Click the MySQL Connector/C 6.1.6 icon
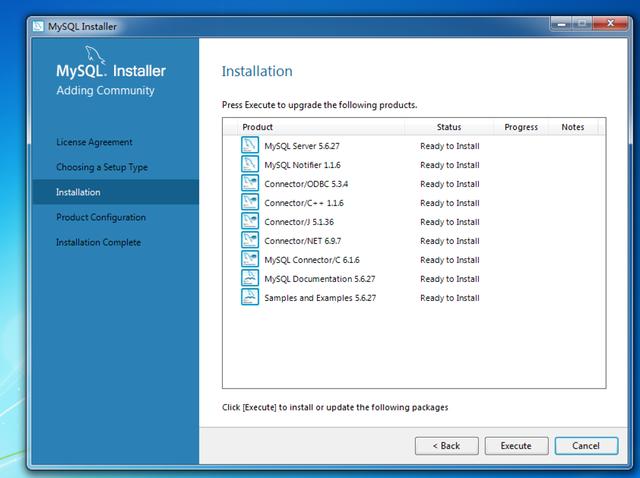This screenshot has height=478, width=640. [250, 259]
